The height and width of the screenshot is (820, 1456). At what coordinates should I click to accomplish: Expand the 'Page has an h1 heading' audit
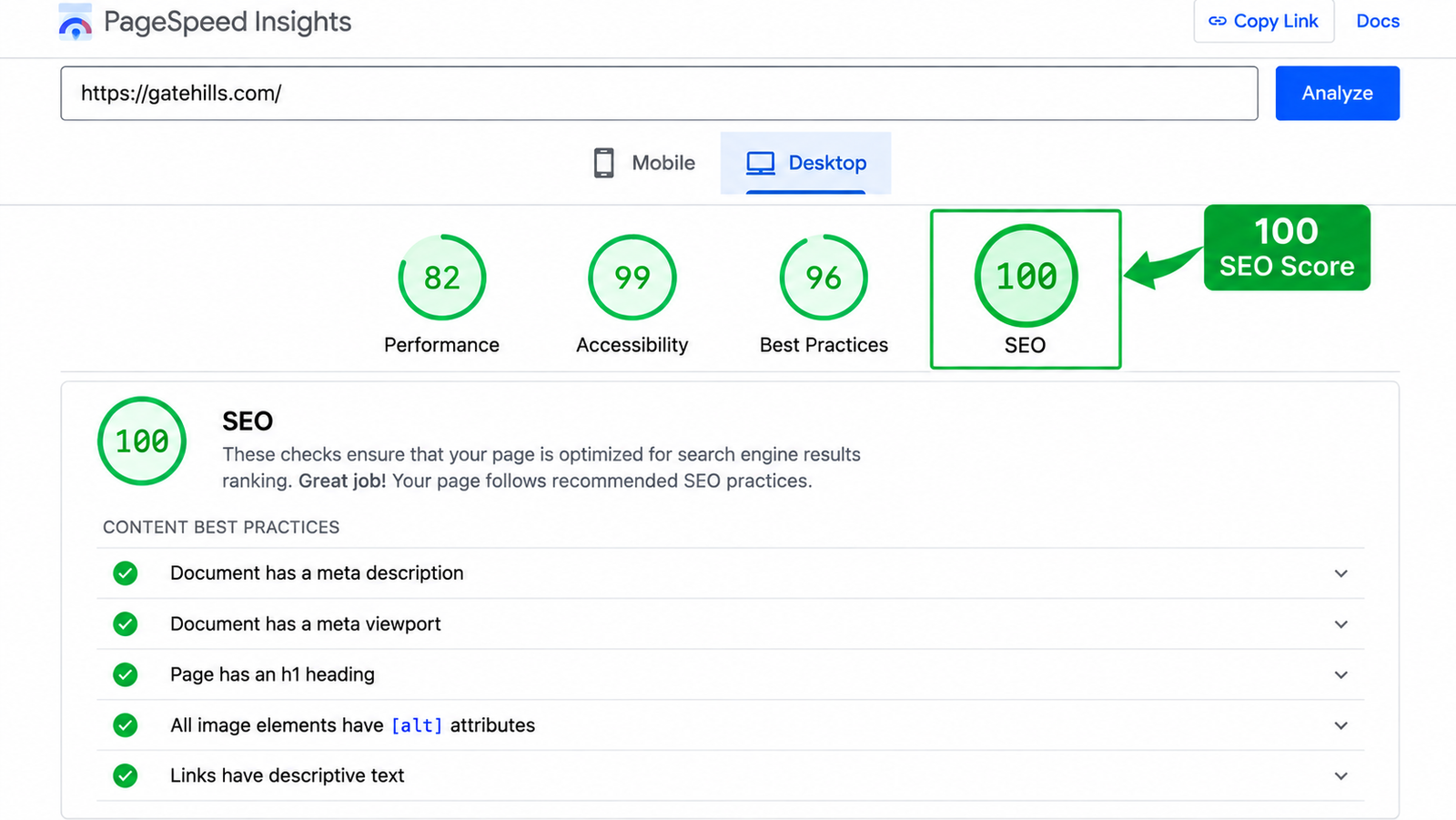1340,674
